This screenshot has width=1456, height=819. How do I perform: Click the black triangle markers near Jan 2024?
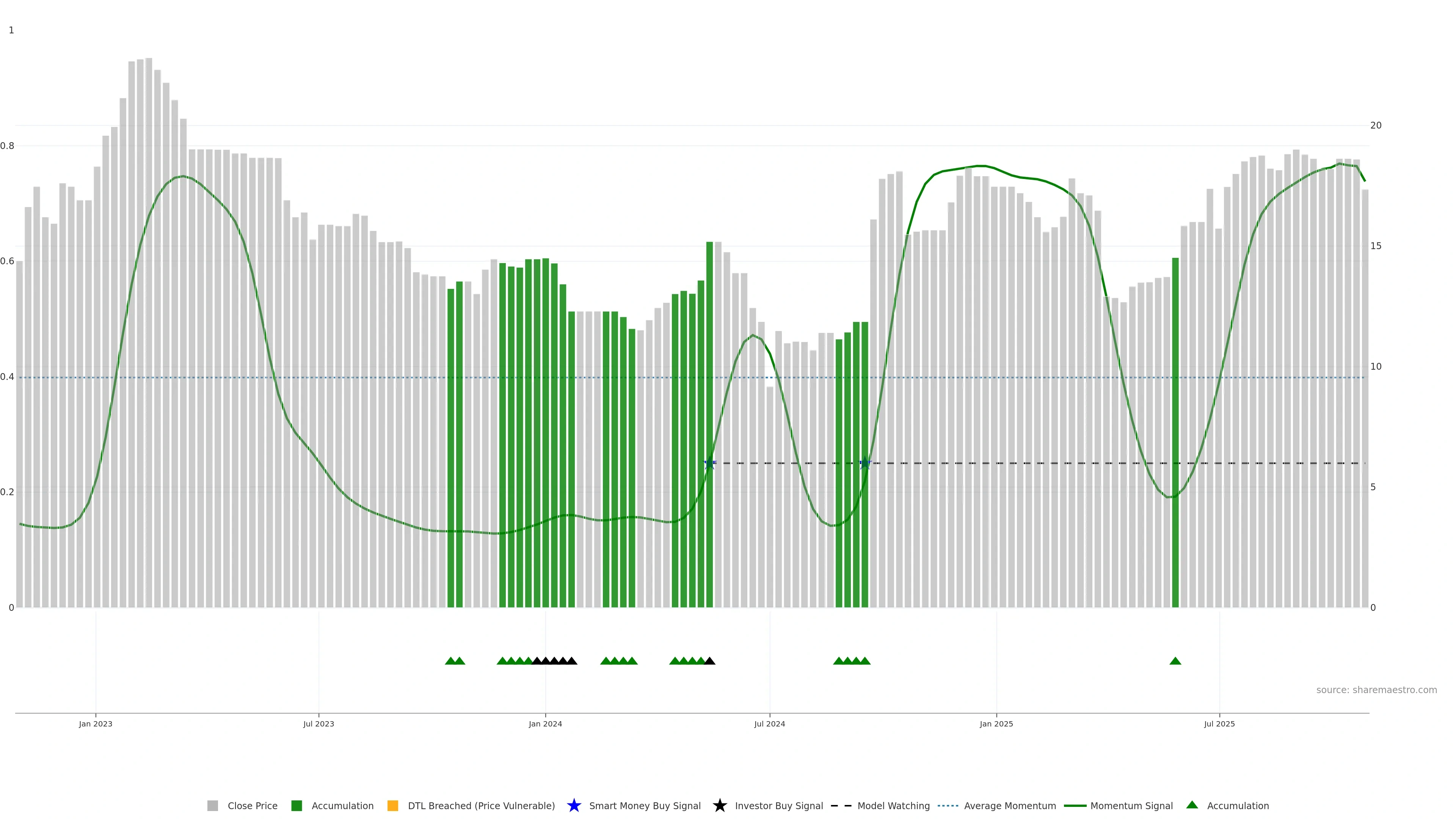[x=554, y=661]
